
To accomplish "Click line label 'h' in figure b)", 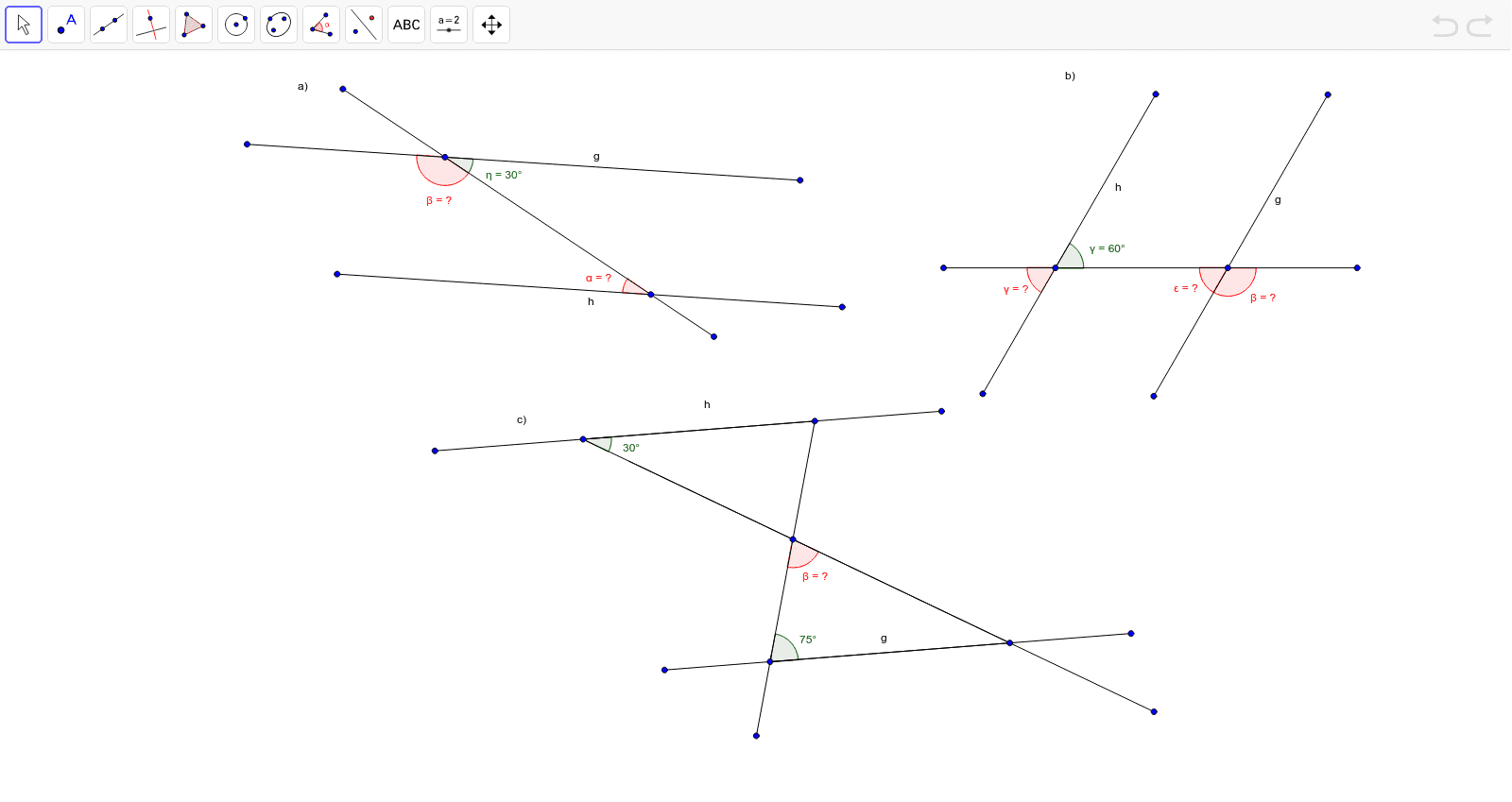I will pyautogui.click(x=1118, y=187).
